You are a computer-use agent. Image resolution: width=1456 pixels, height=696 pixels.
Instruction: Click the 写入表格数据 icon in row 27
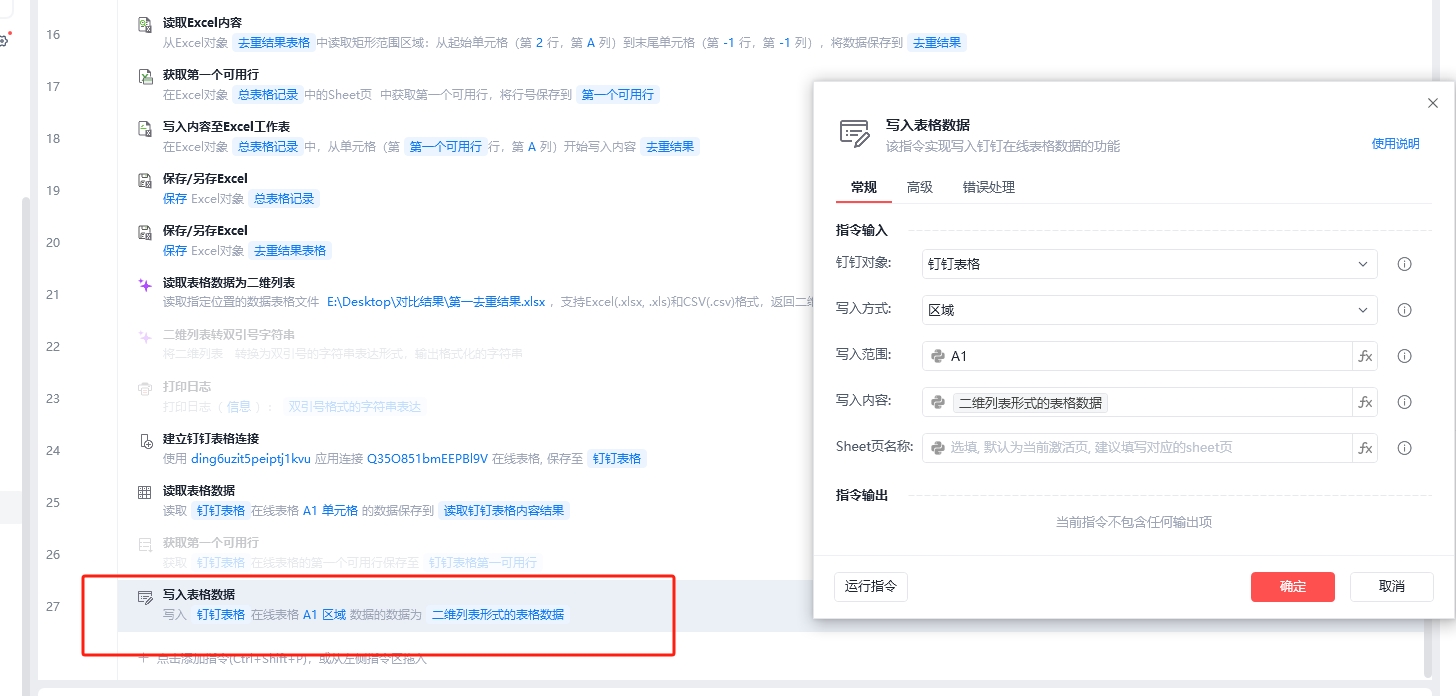pos(145,596)
